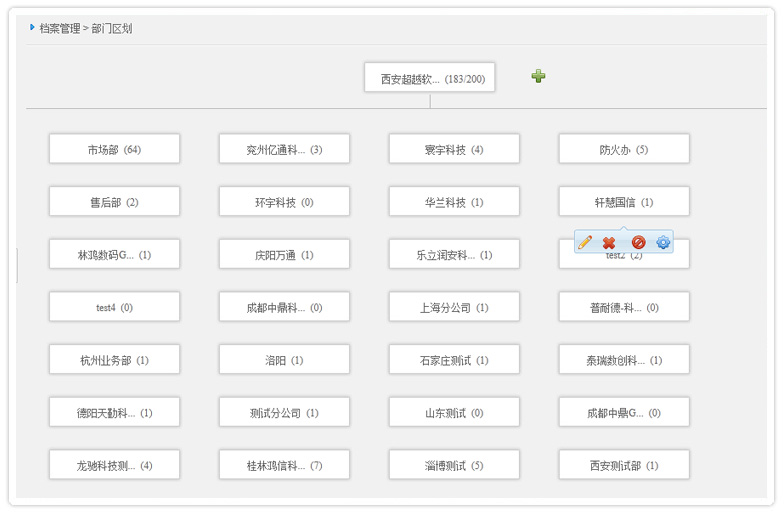Open the blue gear settings icon

tap(663, 242)
